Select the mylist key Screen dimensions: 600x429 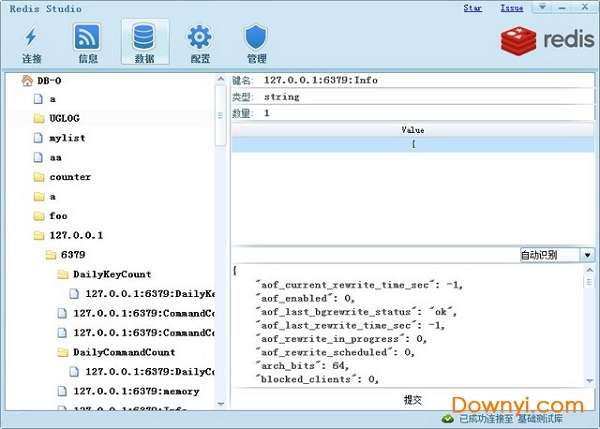67,138
